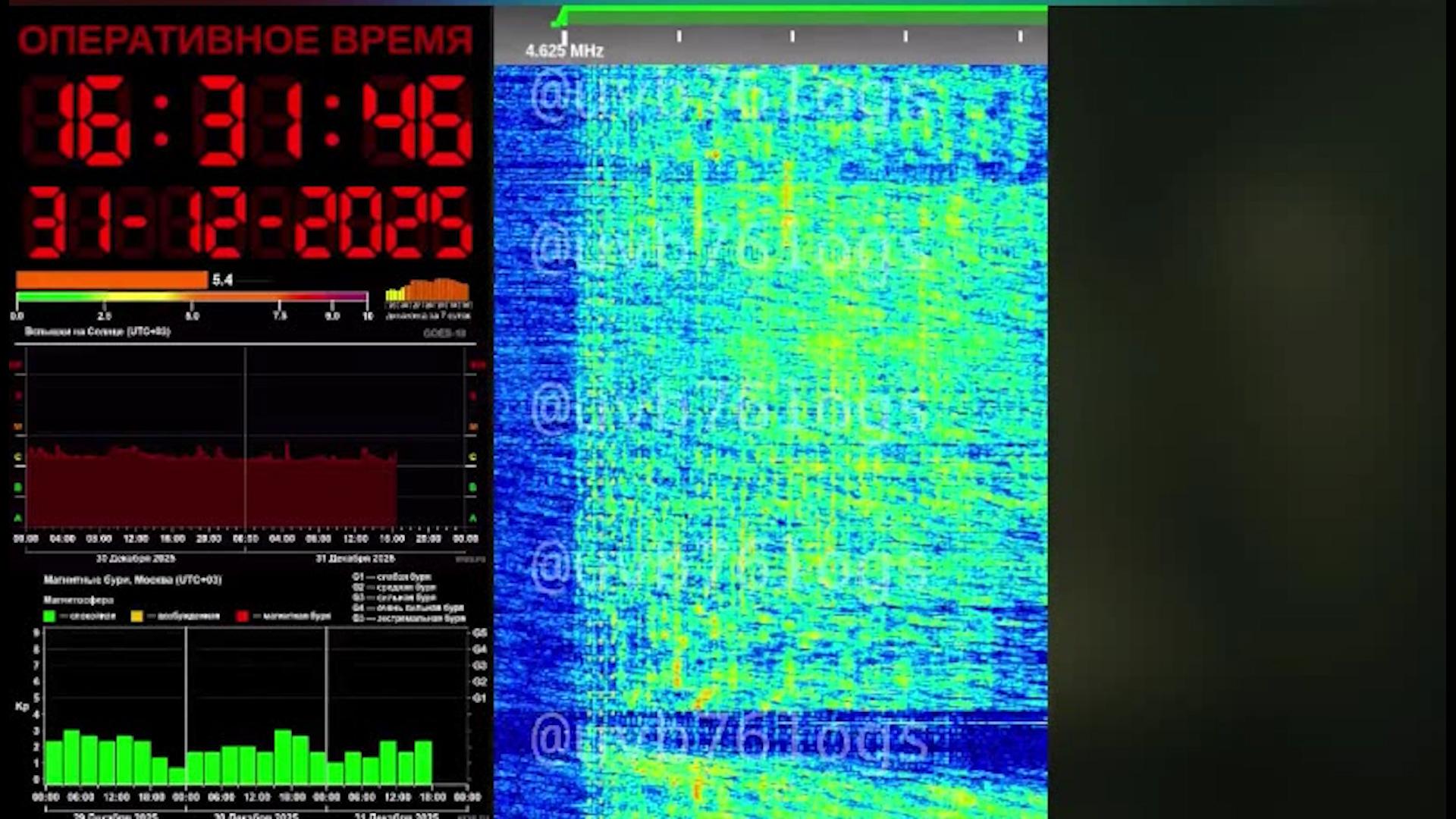Click the green calm magnetosphere legend square

[x=50, y=617]
